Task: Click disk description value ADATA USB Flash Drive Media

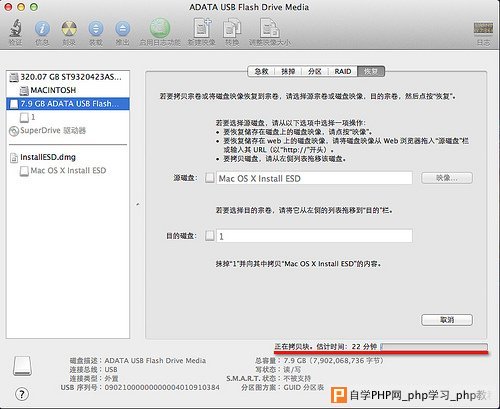Action: click(x=155, y=360)
